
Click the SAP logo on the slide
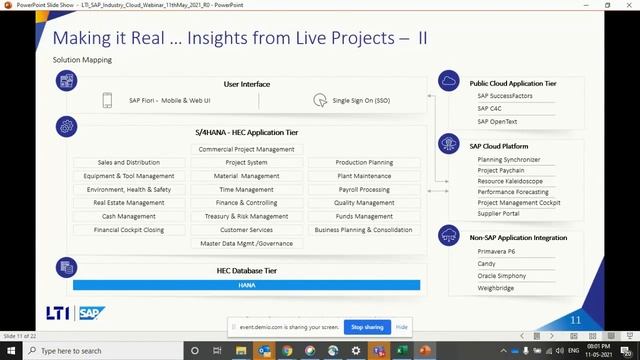click(92, 313)
